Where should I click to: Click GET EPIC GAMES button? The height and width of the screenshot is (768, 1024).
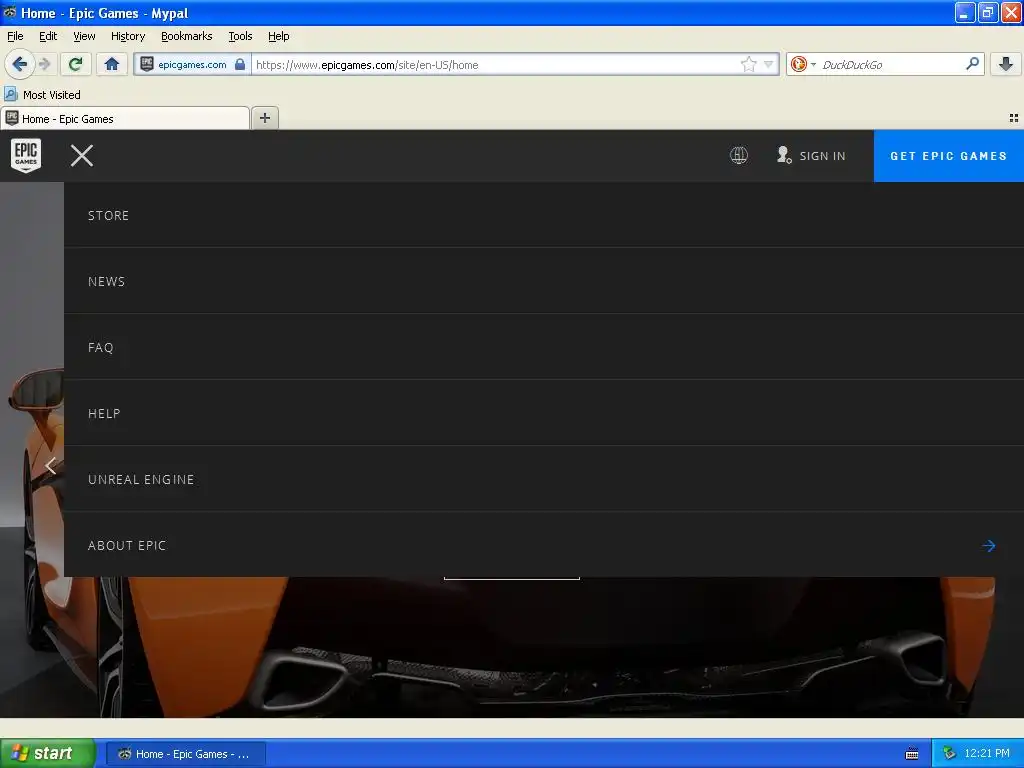948,156
